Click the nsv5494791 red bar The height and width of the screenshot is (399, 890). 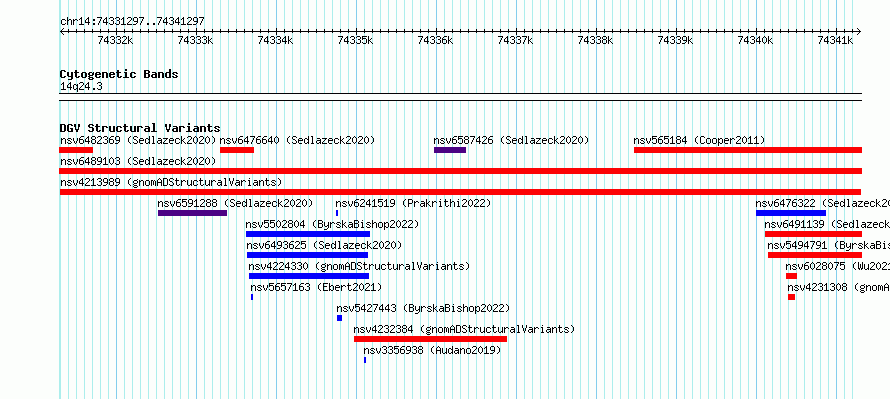coord(815,255)
